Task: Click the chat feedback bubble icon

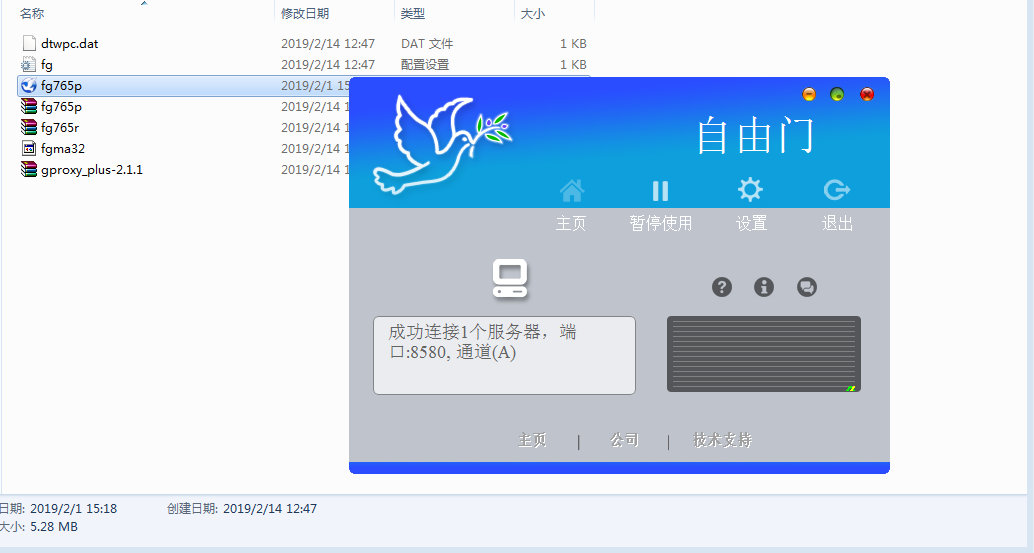Action: pos(806,287)
